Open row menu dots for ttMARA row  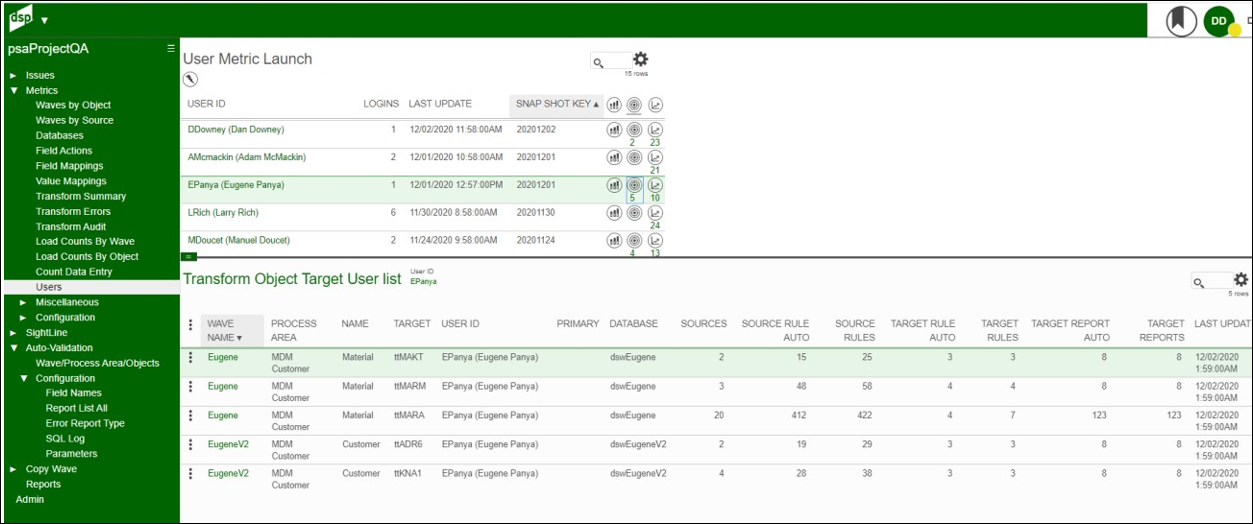coord(190,415)
